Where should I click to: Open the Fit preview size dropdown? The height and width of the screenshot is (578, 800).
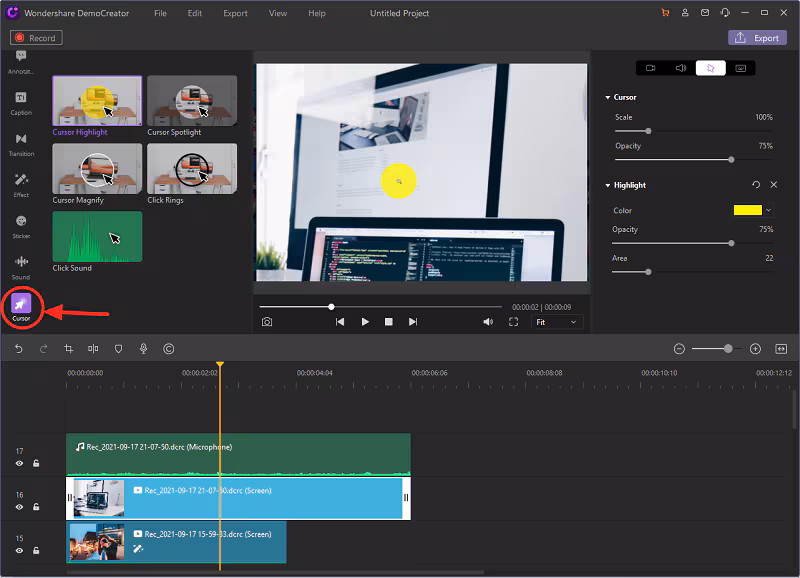coord(557,322)
